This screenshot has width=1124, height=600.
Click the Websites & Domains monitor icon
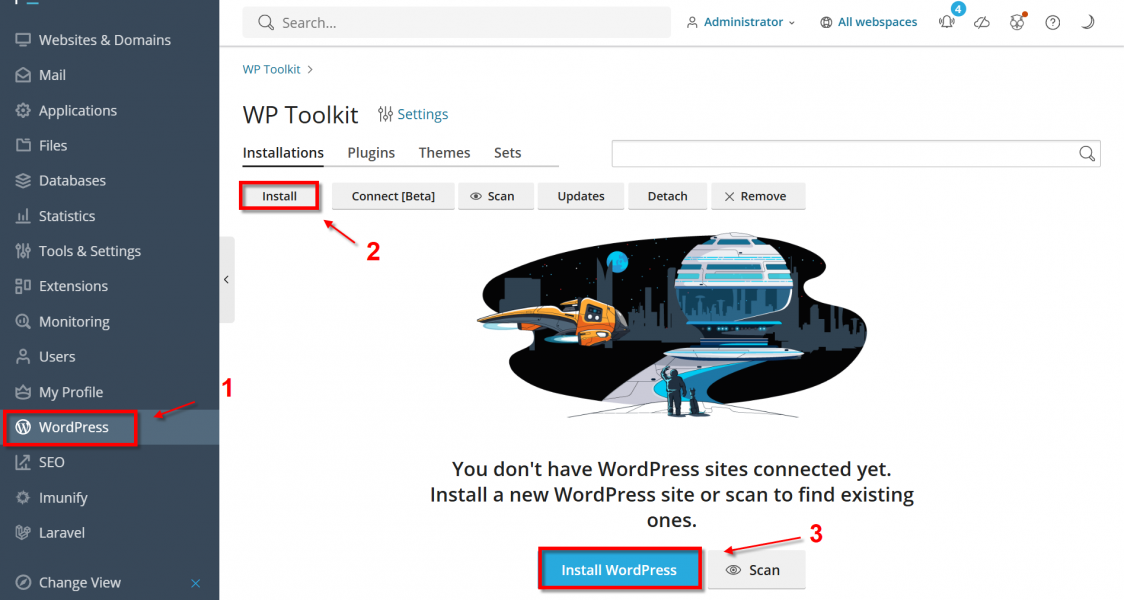pos(23,40)
